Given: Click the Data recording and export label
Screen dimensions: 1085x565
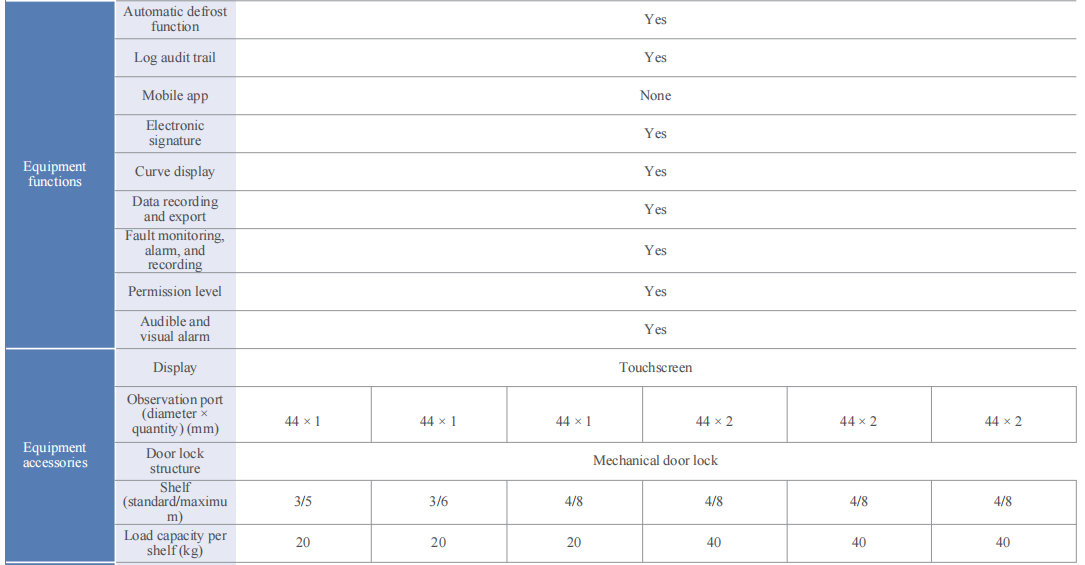Looking at the screenshot, I should 175,209.
